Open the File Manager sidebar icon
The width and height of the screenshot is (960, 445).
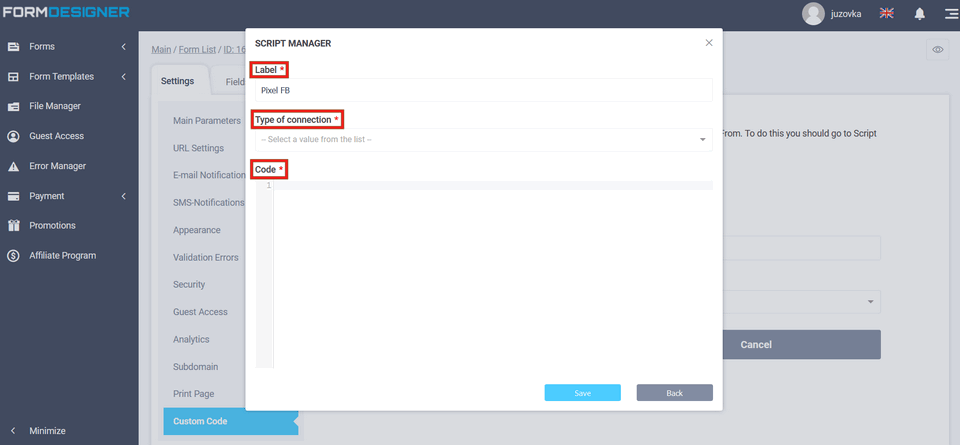click(x=13, y=107)
